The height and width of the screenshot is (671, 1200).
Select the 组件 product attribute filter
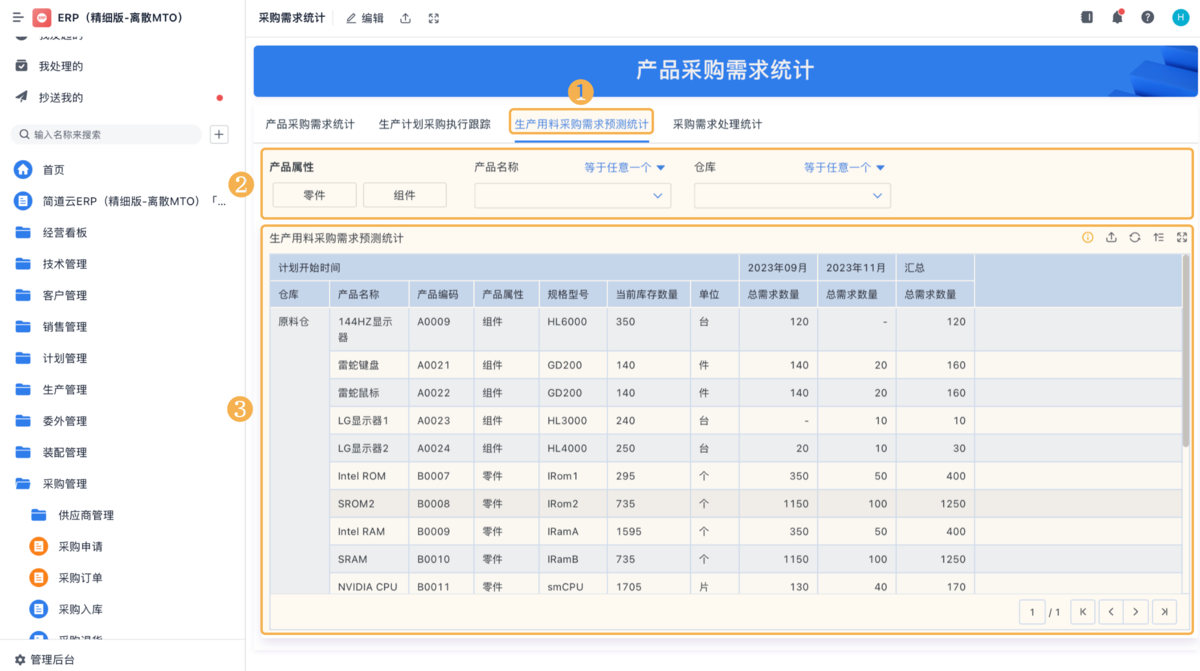pyautogui.click(x=404, y=195)
